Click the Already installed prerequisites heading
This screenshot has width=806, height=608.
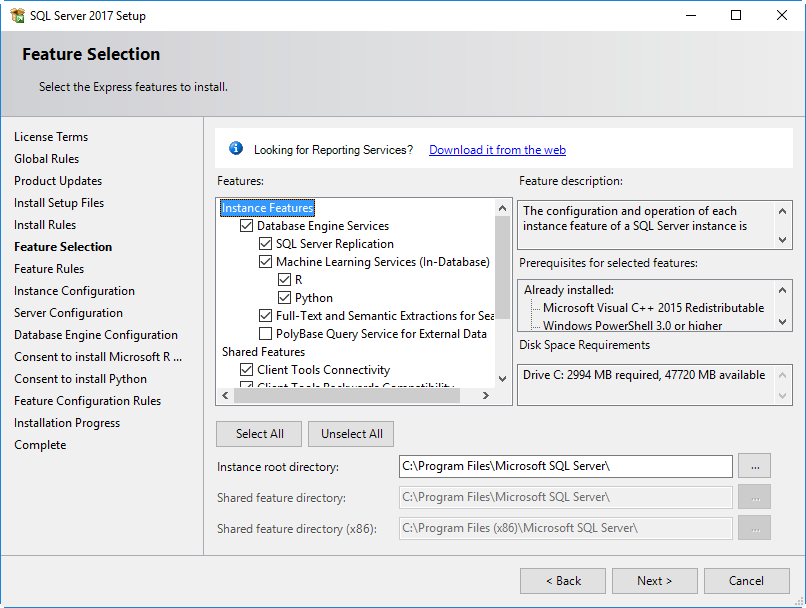pos(569,290)
